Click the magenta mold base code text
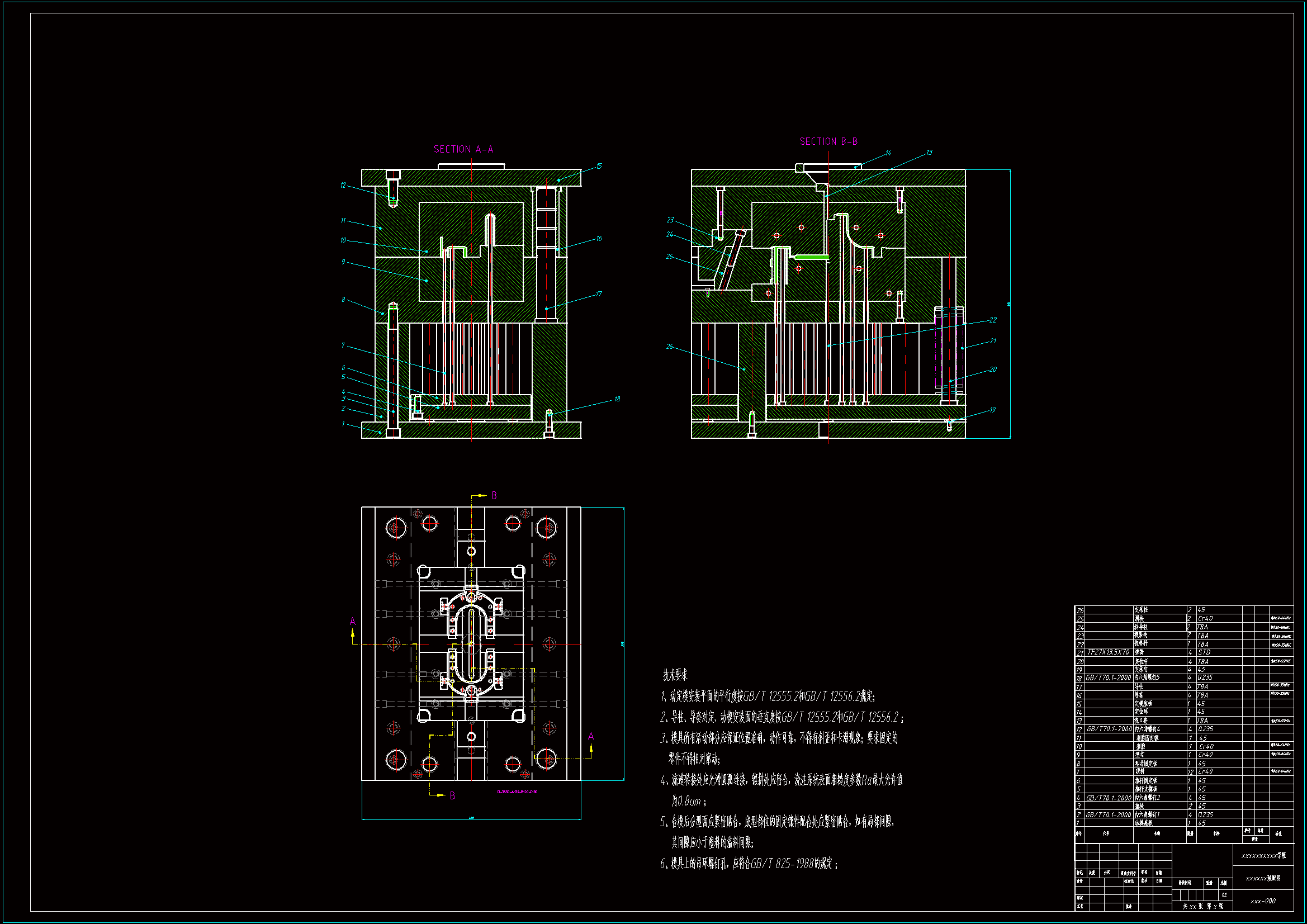The width and height of the screenshot is (1307, 924). [x=517, y=792]
